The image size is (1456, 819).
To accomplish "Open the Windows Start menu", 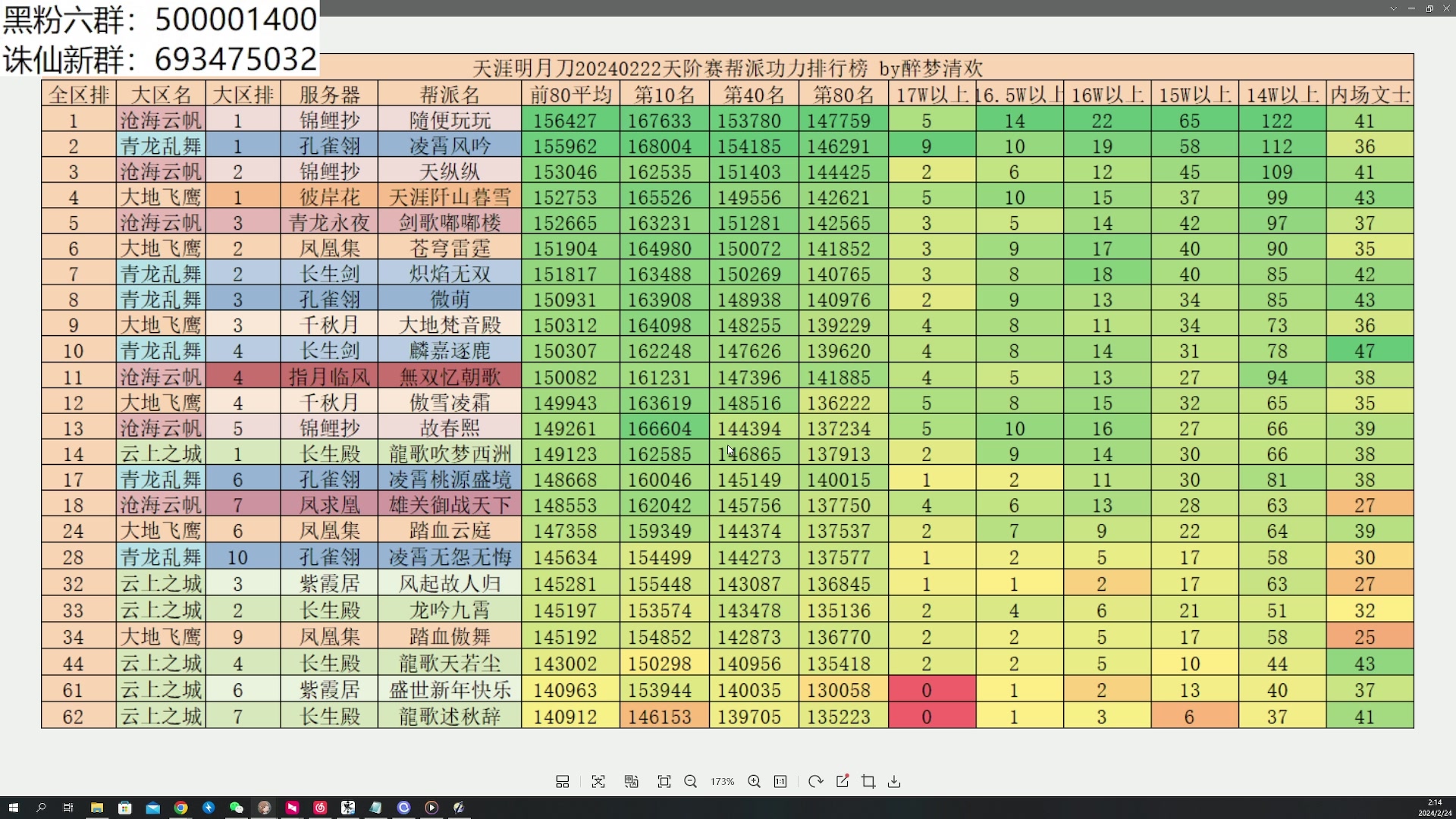I will pos(13,808).
